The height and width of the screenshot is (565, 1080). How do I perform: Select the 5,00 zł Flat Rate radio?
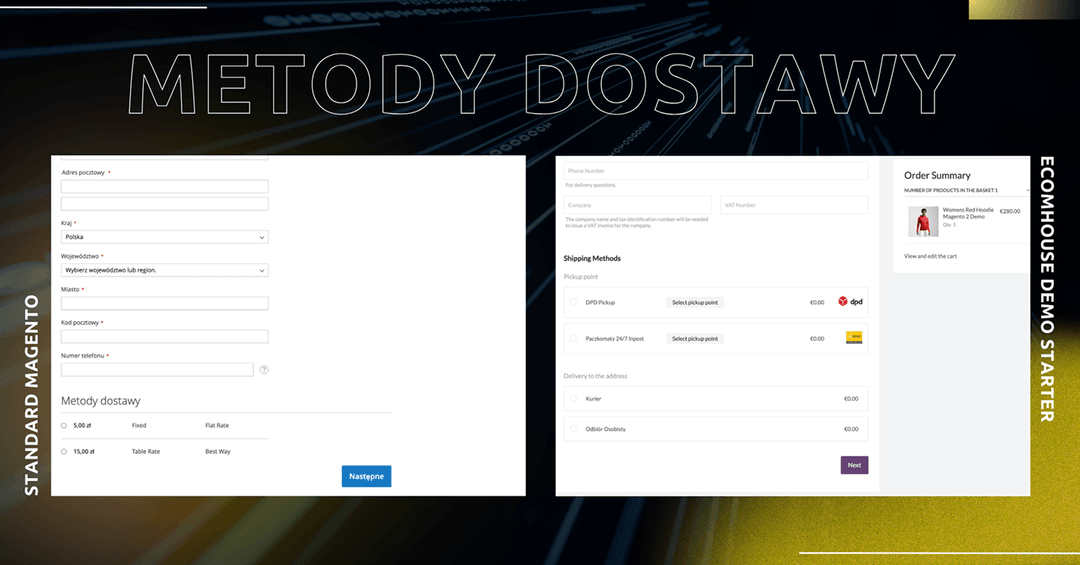pos(64,426)
